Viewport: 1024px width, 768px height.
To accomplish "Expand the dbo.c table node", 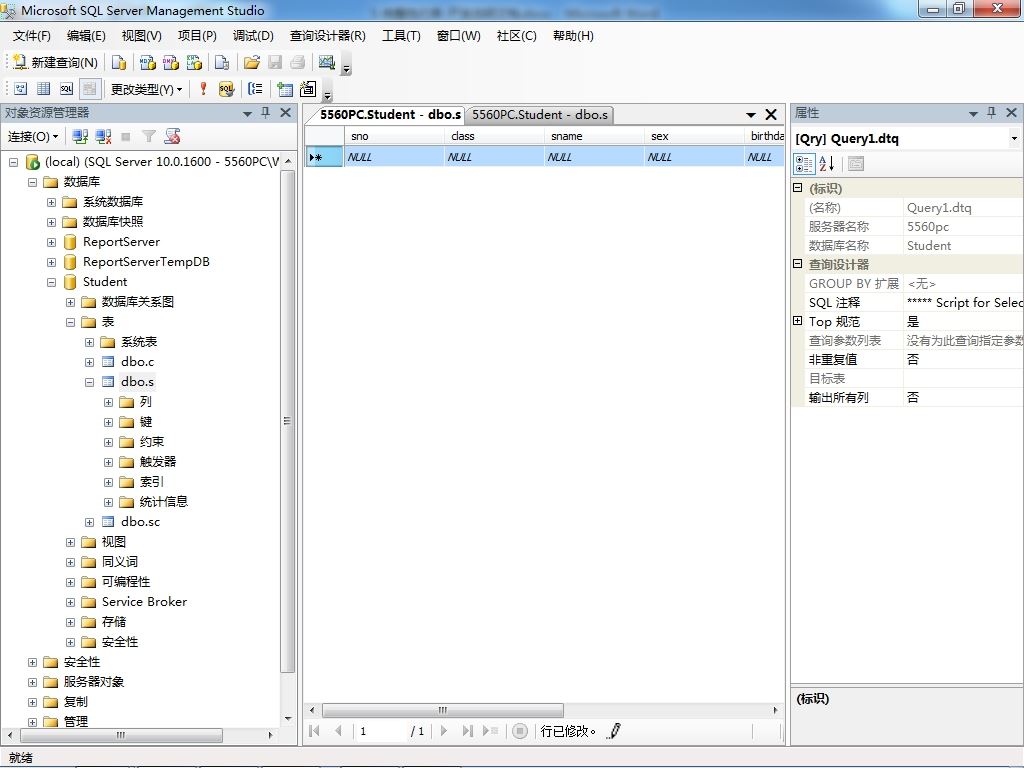I will point(89,362).
